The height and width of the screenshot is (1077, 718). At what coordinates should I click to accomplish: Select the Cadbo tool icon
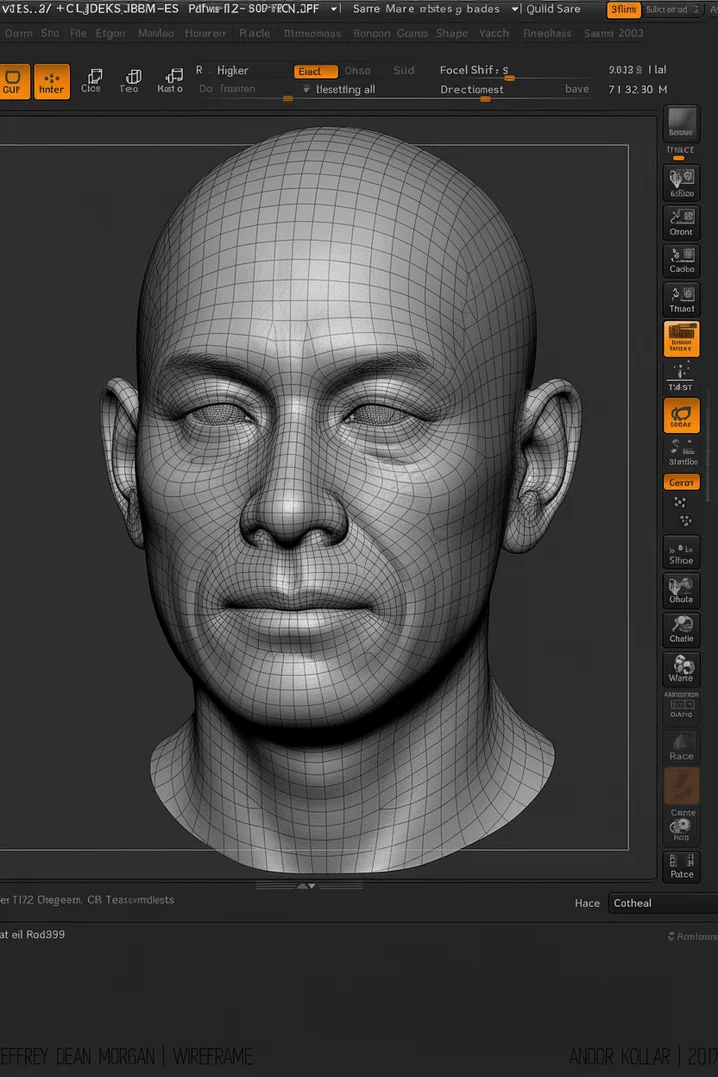tap(681, 260)
